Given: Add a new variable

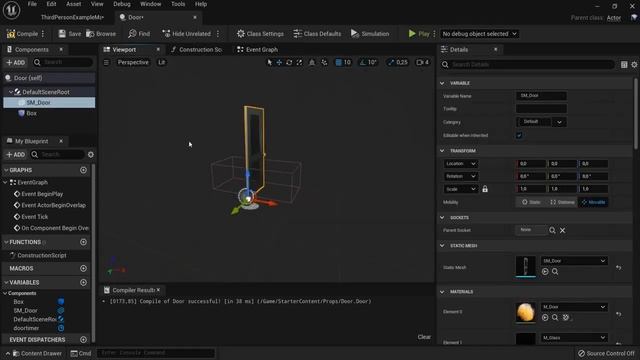Looking at the screenshot, I should tap(83, 282).
